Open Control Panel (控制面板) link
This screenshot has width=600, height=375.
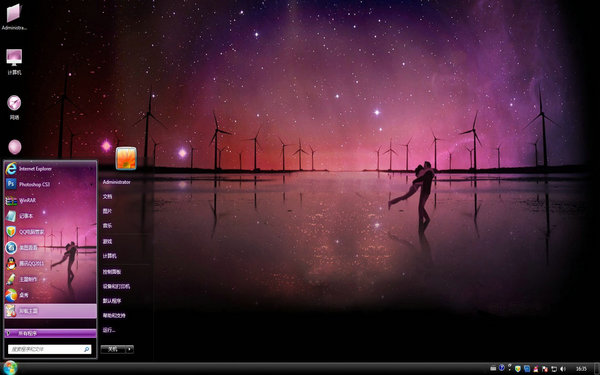(x=112, y=272)
